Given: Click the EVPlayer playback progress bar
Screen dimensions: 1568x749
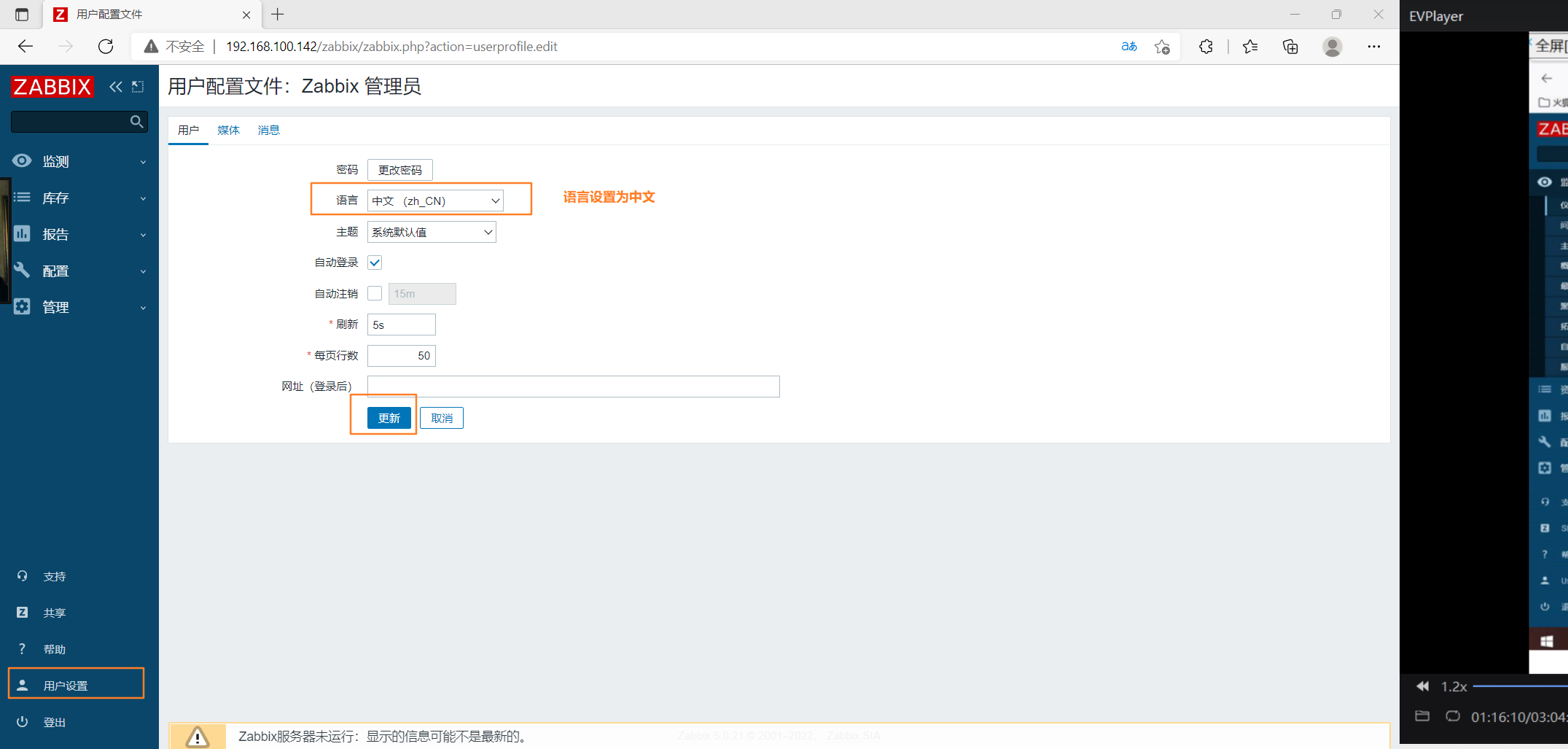Looking at the screenshot, I should pyautogui.click(x=1521, y=686).
